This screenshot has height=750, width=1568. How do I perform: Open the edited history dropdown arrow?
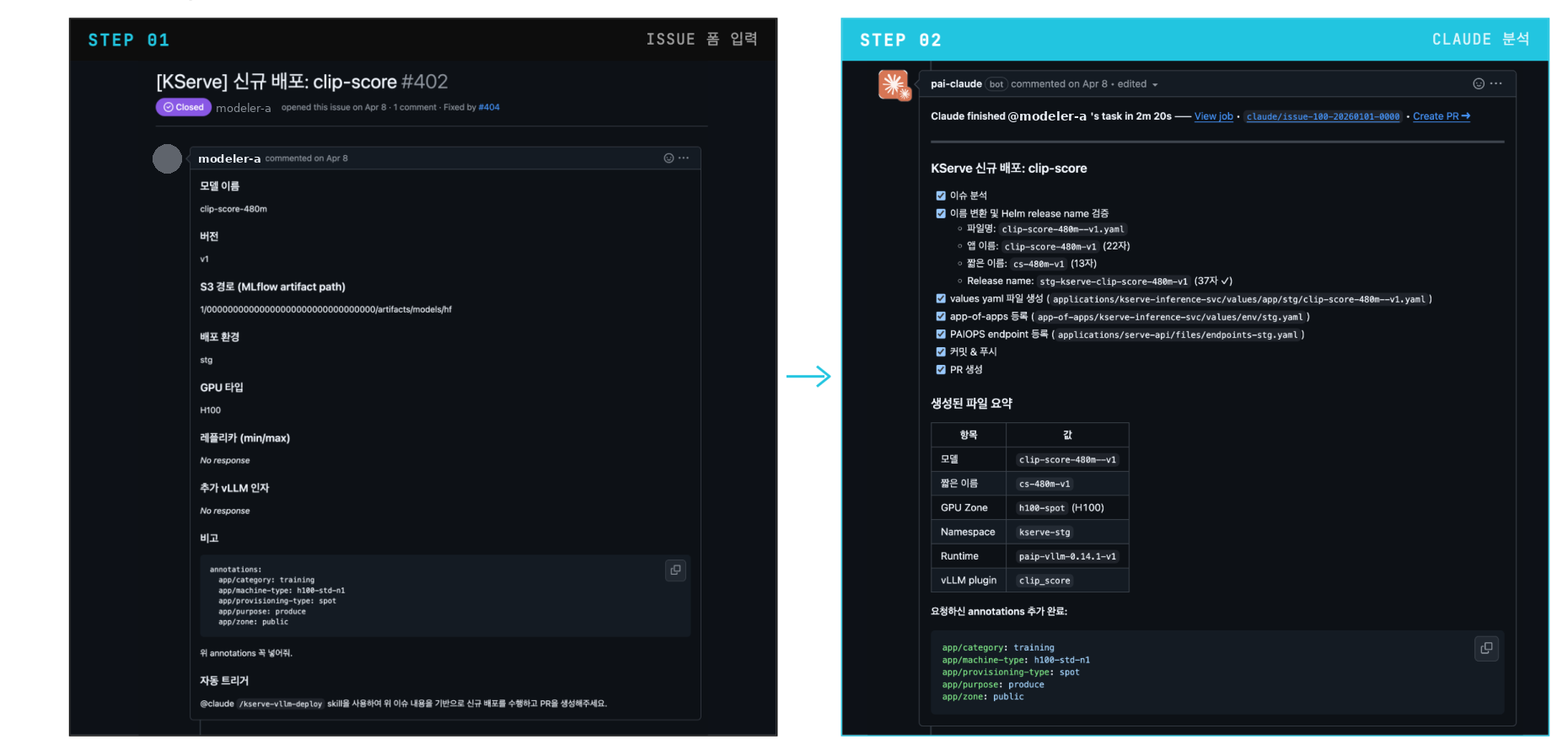pos(1155,84)
